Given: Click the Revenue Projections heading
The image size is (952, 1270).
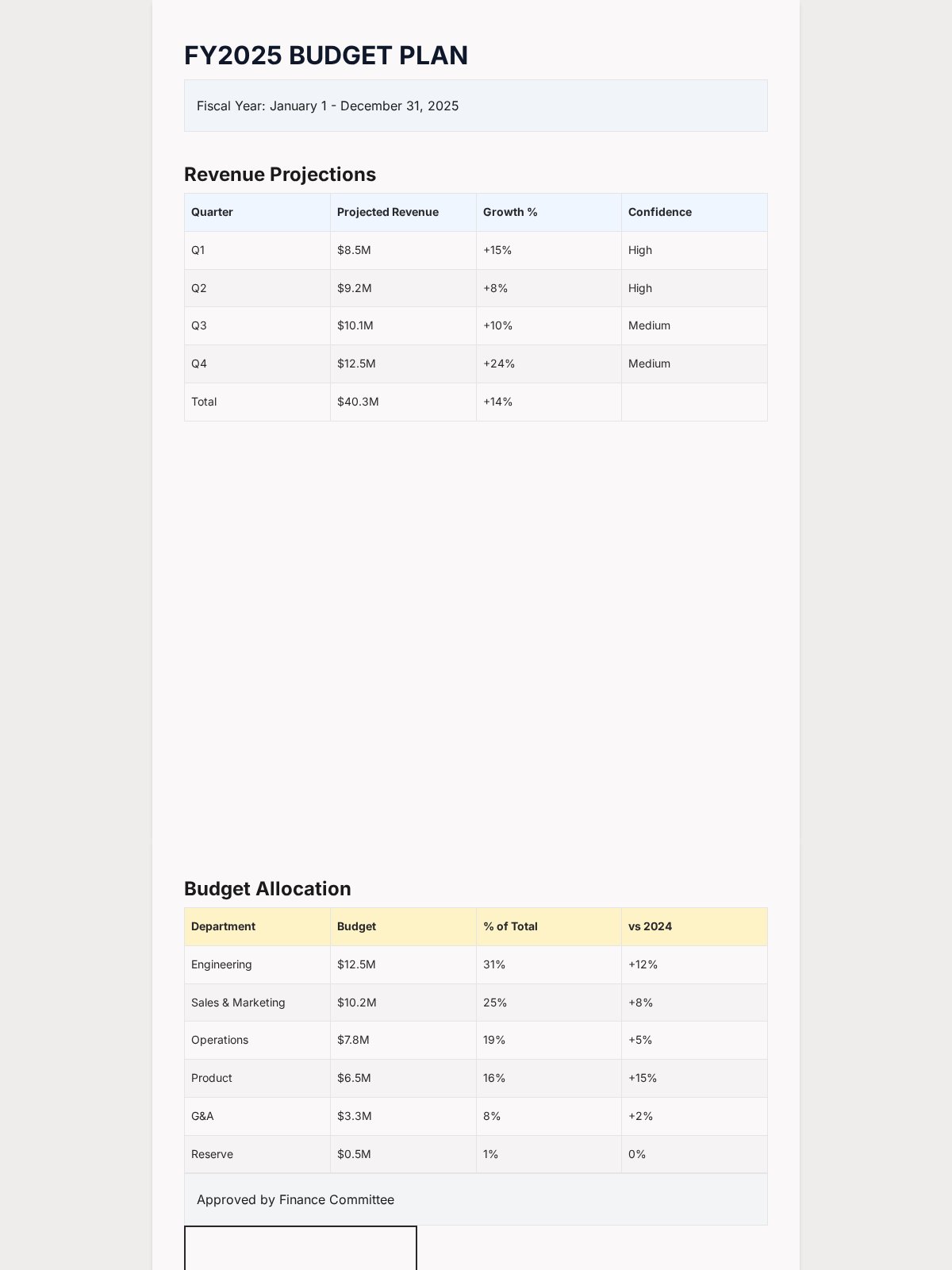Looking at the screenshot, I should [280, 175].
